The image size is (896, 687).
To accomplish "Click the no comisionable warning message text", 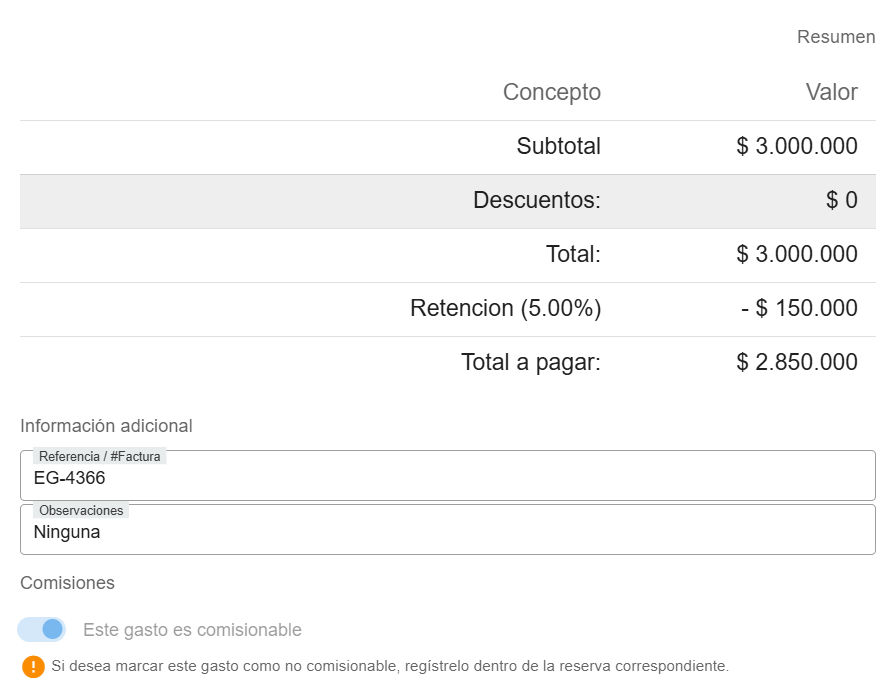I will pos(390,666).
